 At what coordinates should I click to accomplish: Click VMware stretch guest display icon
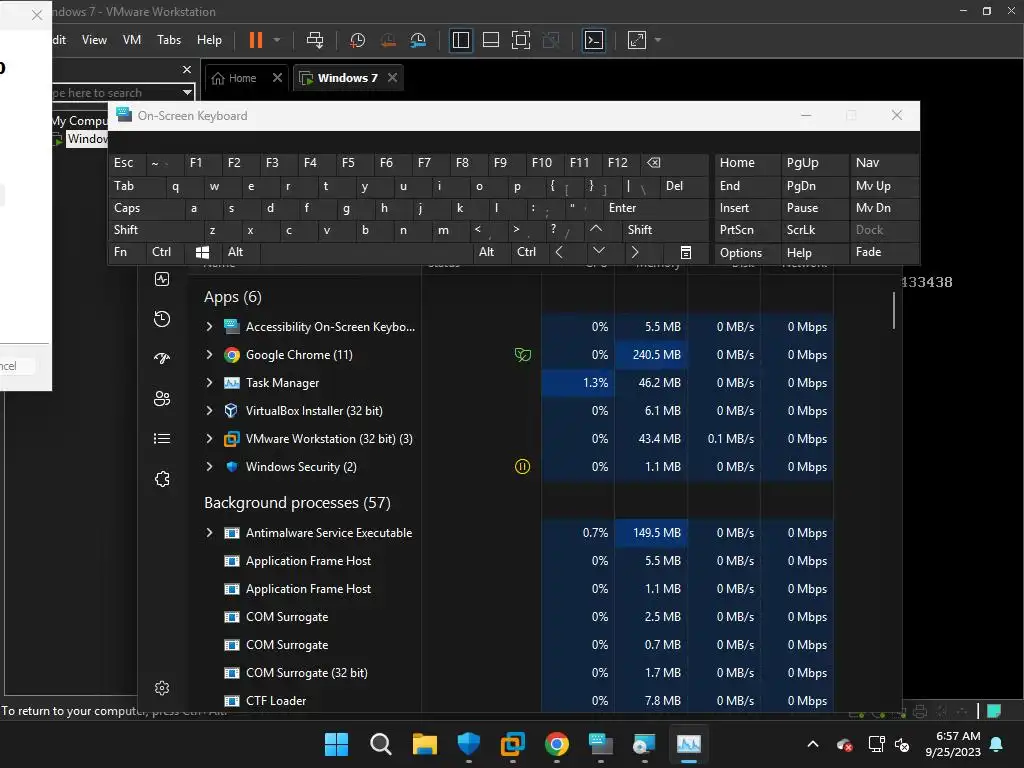pos(637,40)
